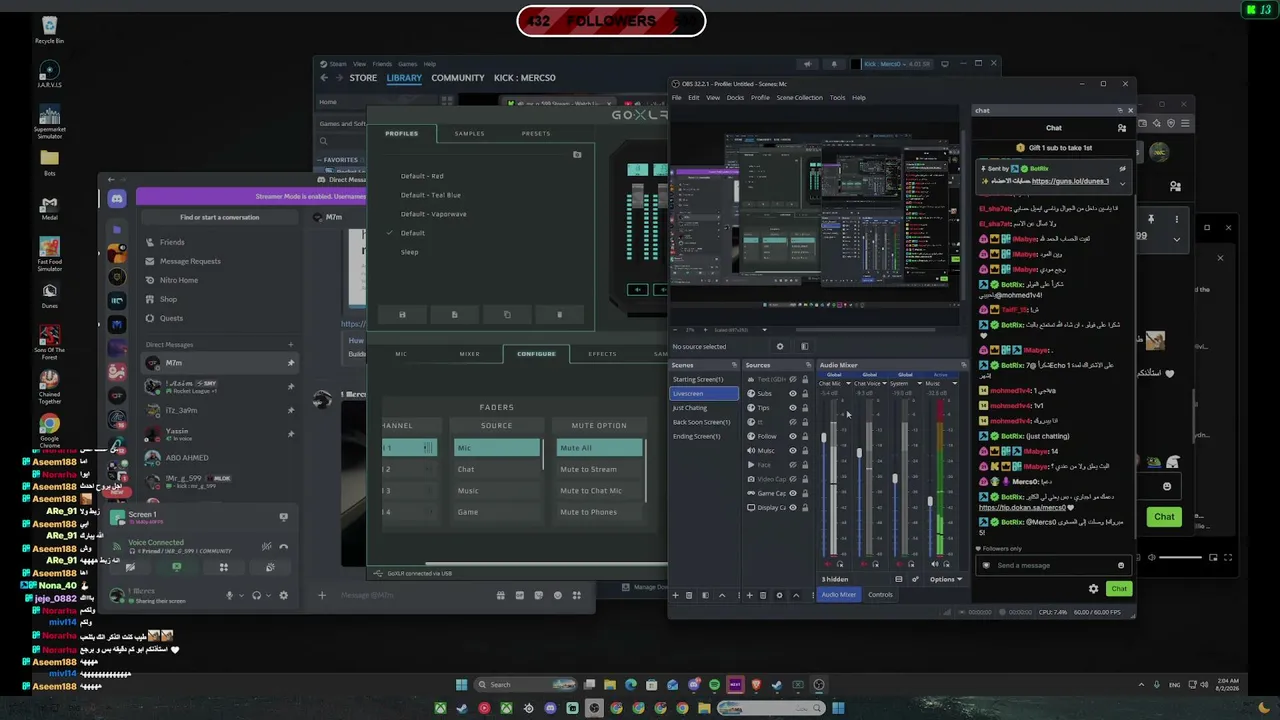Show the hidden Text (GDI+) source

(x=793, y=379)
